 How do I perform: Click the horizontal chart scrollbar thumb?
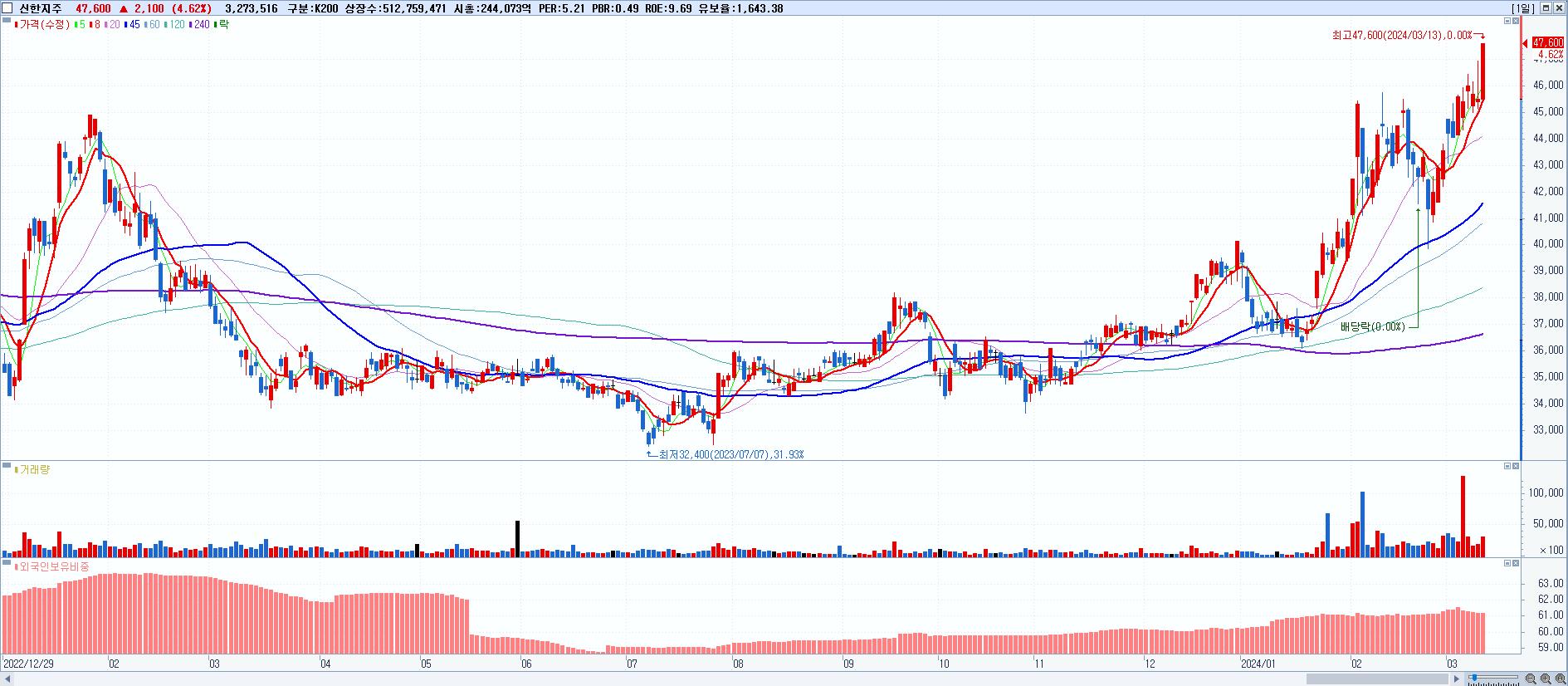click(x=1377, y=679)
